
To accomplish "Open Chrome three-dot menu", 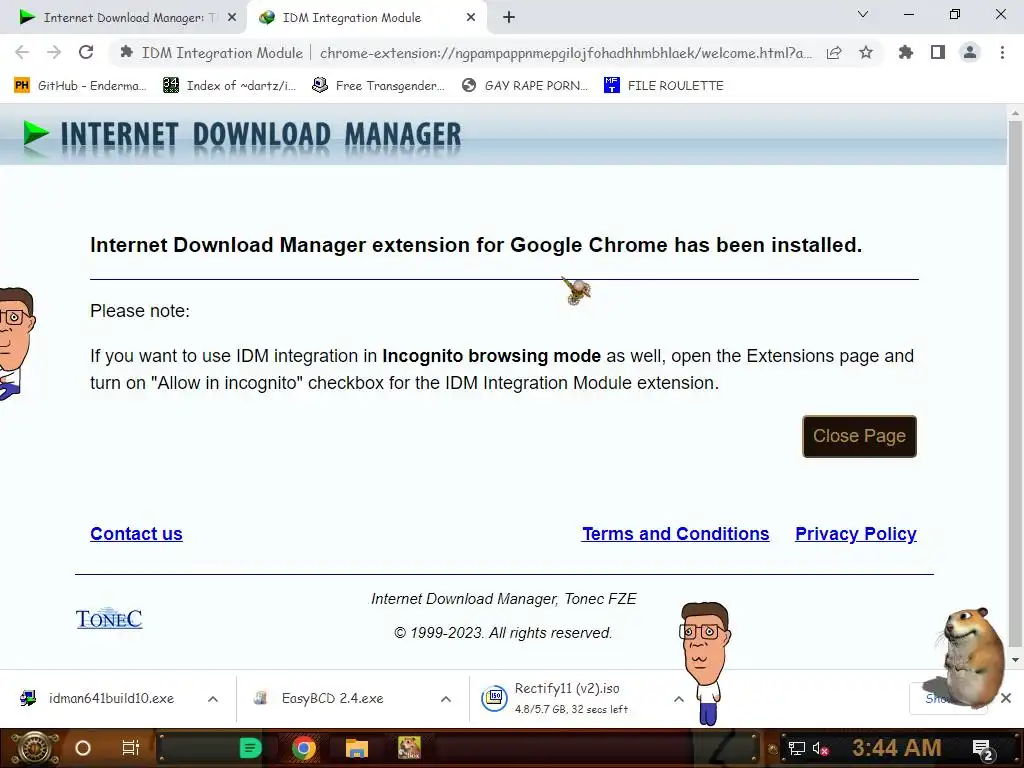I will [x=1002, y=52].
